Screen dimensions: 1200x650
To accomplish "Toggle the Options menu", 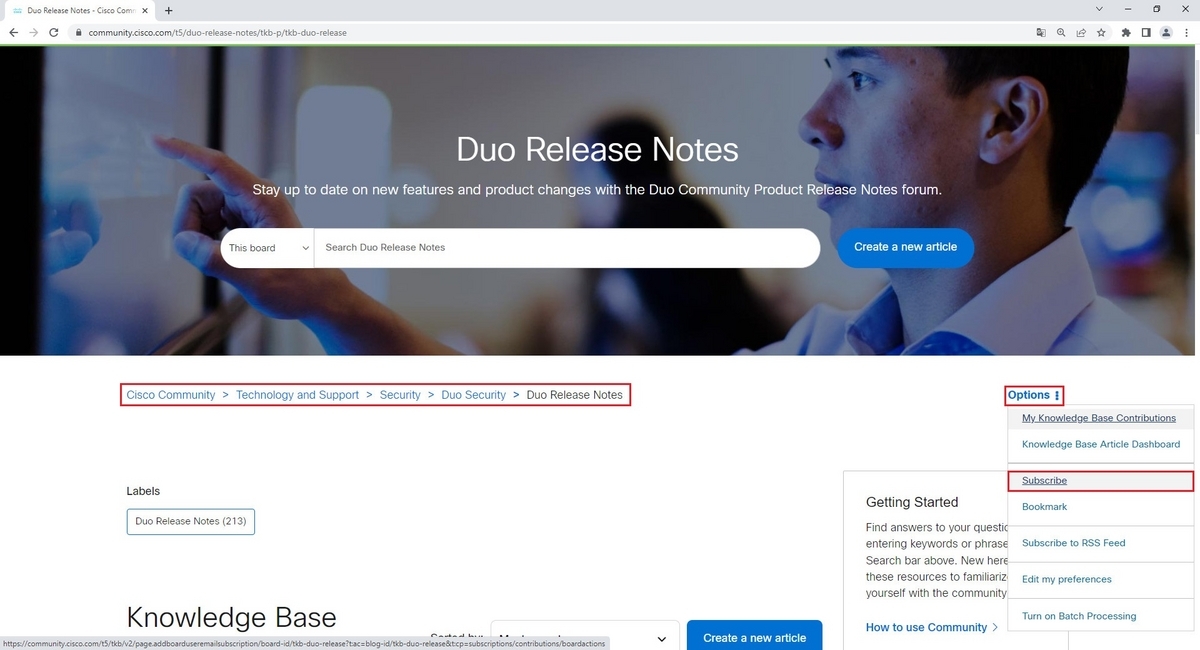I will click(1034, 395).
